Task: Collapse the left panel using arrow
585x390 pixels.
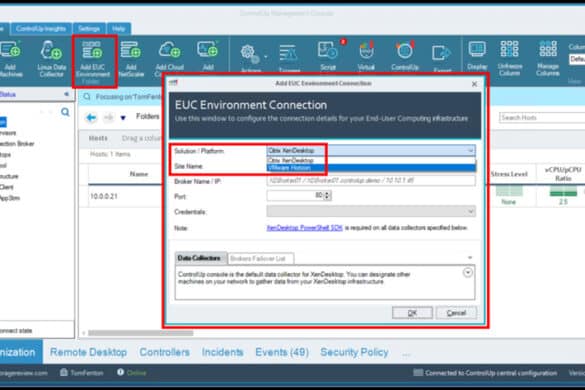Action: pyautogui.click(x=66, y=94)
